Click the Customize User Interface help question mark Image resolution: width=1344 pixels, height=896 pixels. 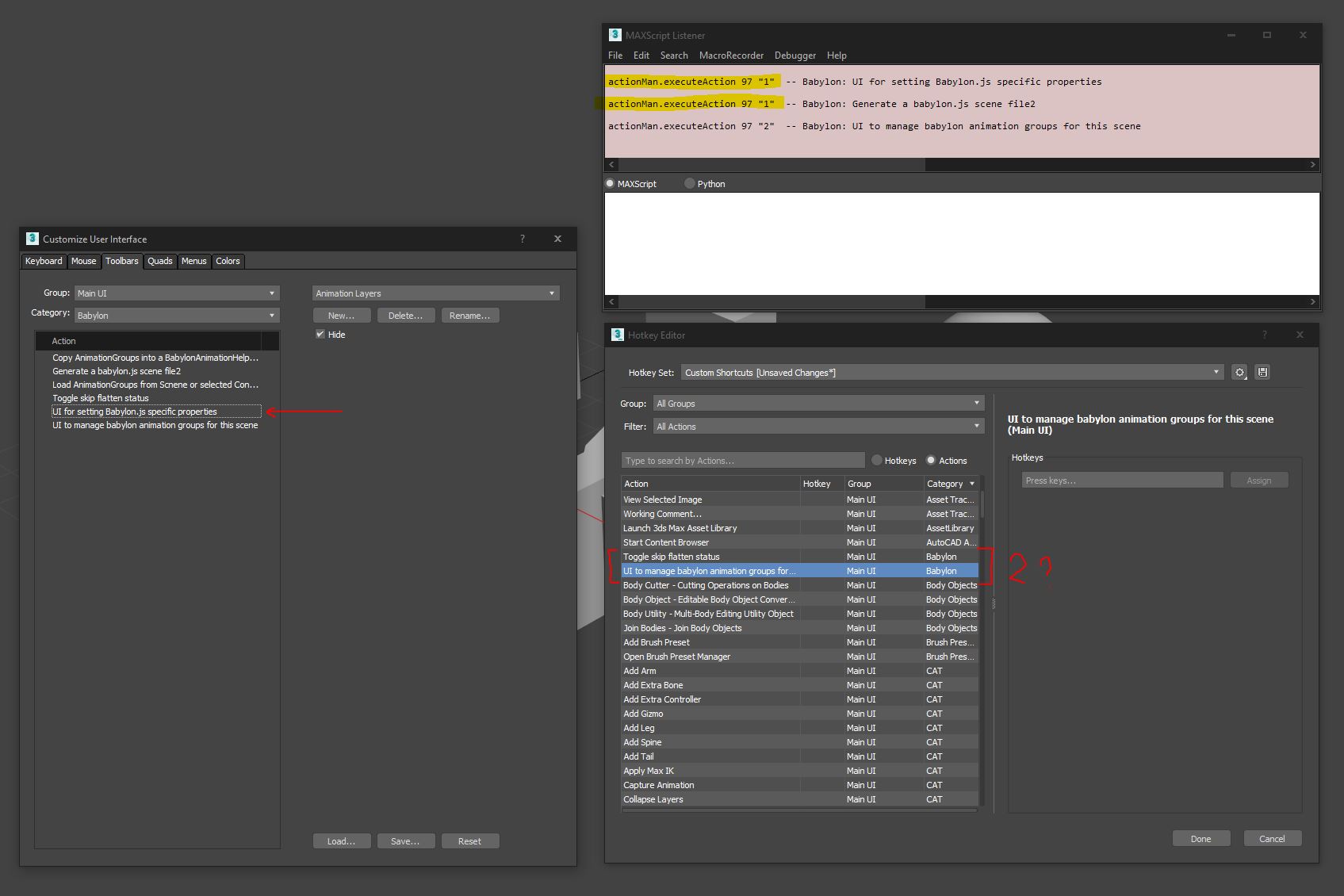(522, 239)
